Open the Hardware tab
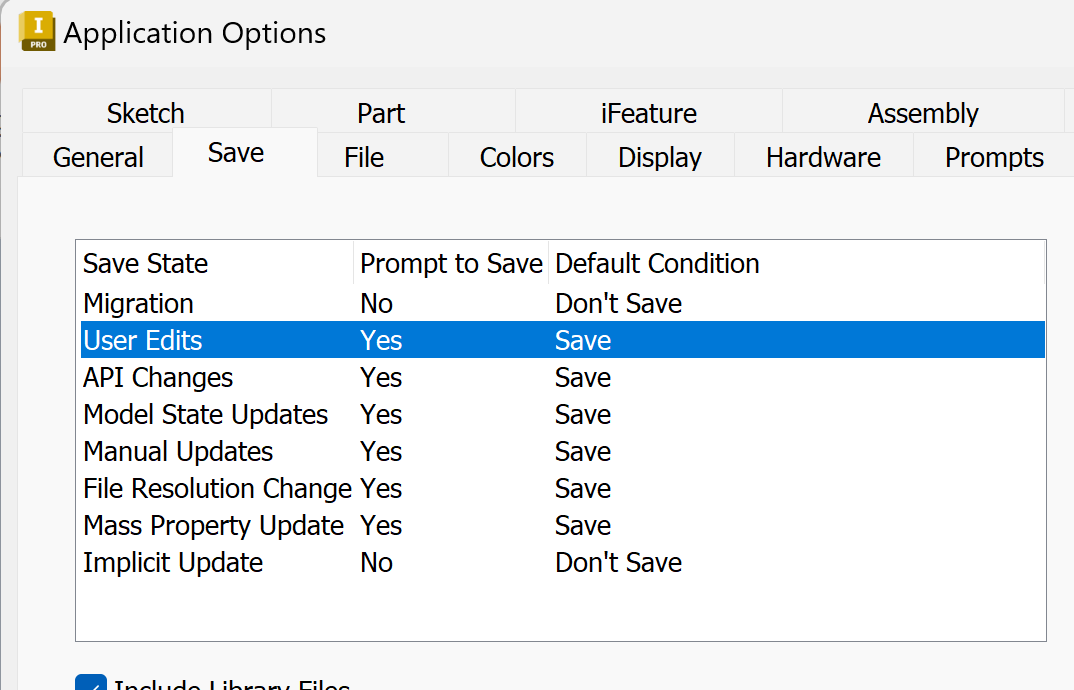 pos(823,156)
